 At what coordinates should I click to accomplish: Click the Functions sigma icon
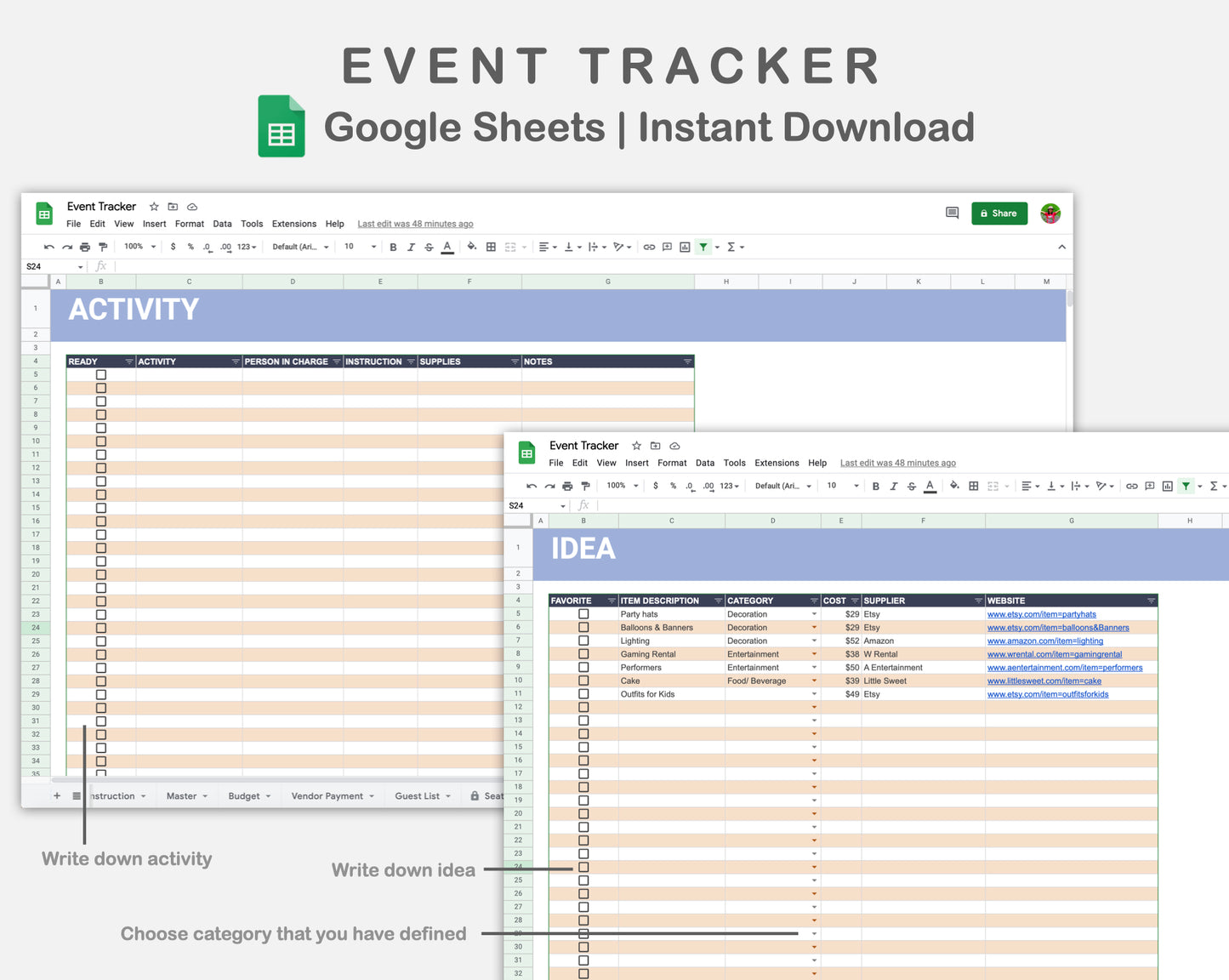point(733,247)
